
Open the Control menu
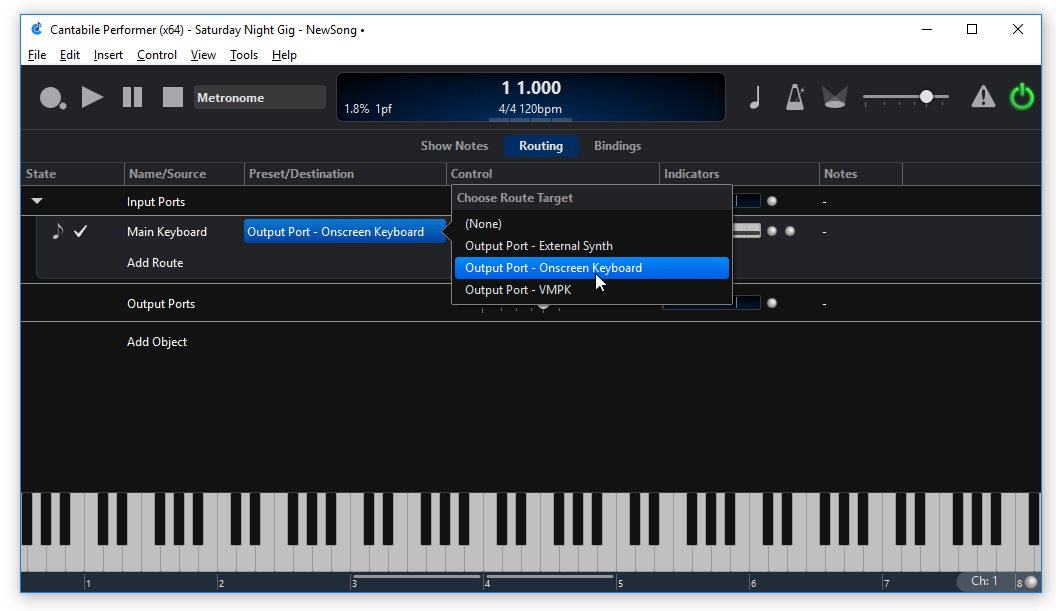pyautogui.click(x=156, y=55)
